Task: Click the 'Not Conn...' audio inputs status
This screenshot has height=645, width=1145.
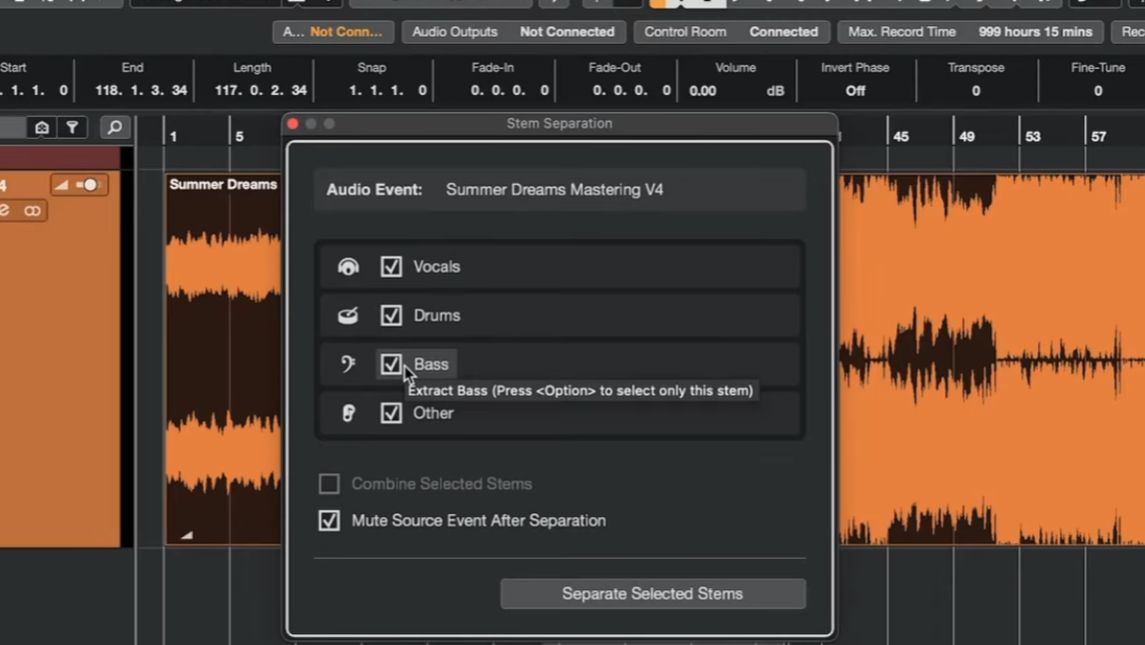Action: tap(333, 32)
